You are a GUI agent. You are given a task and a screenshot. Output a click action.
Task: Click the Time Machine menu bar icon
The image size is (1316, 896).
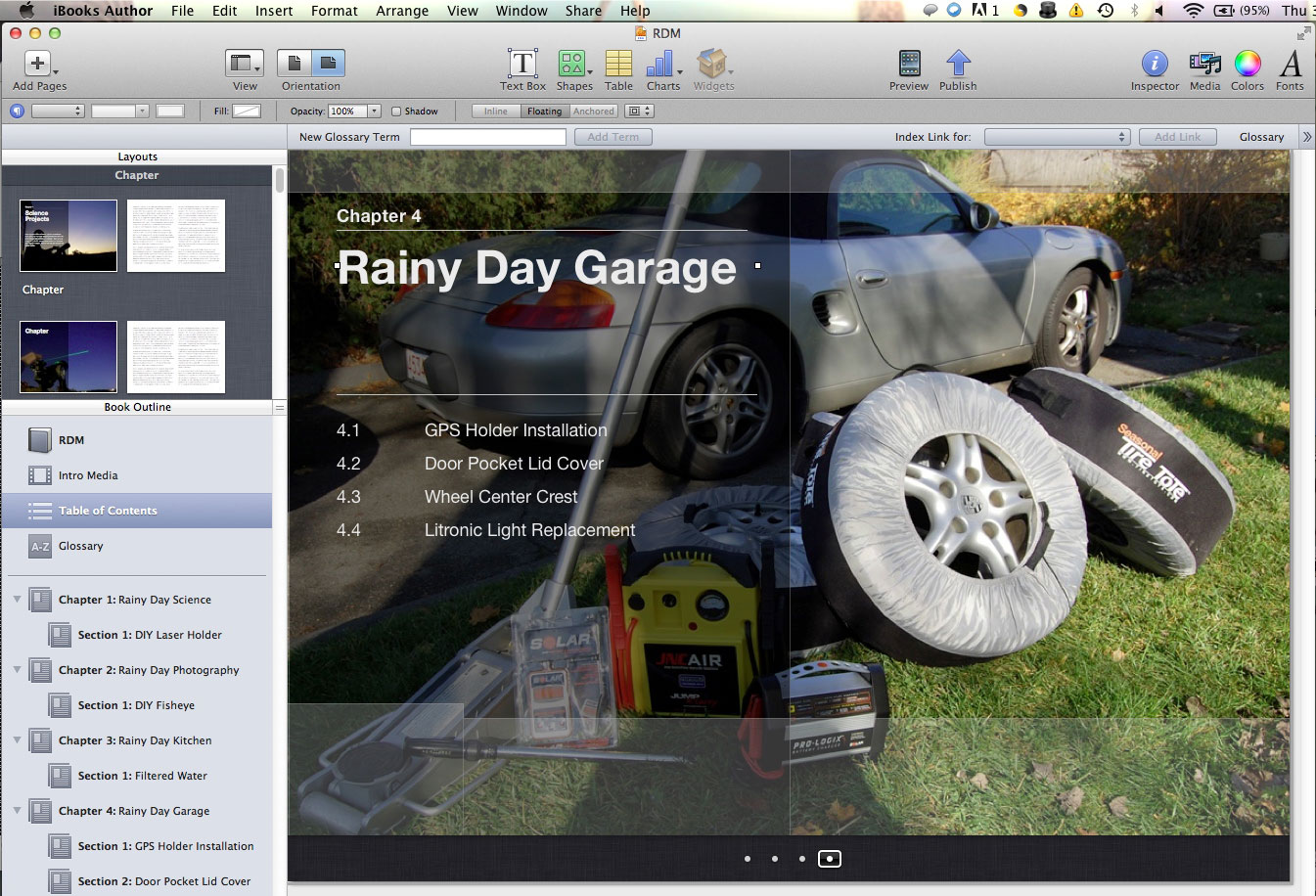click(1105, 11)
